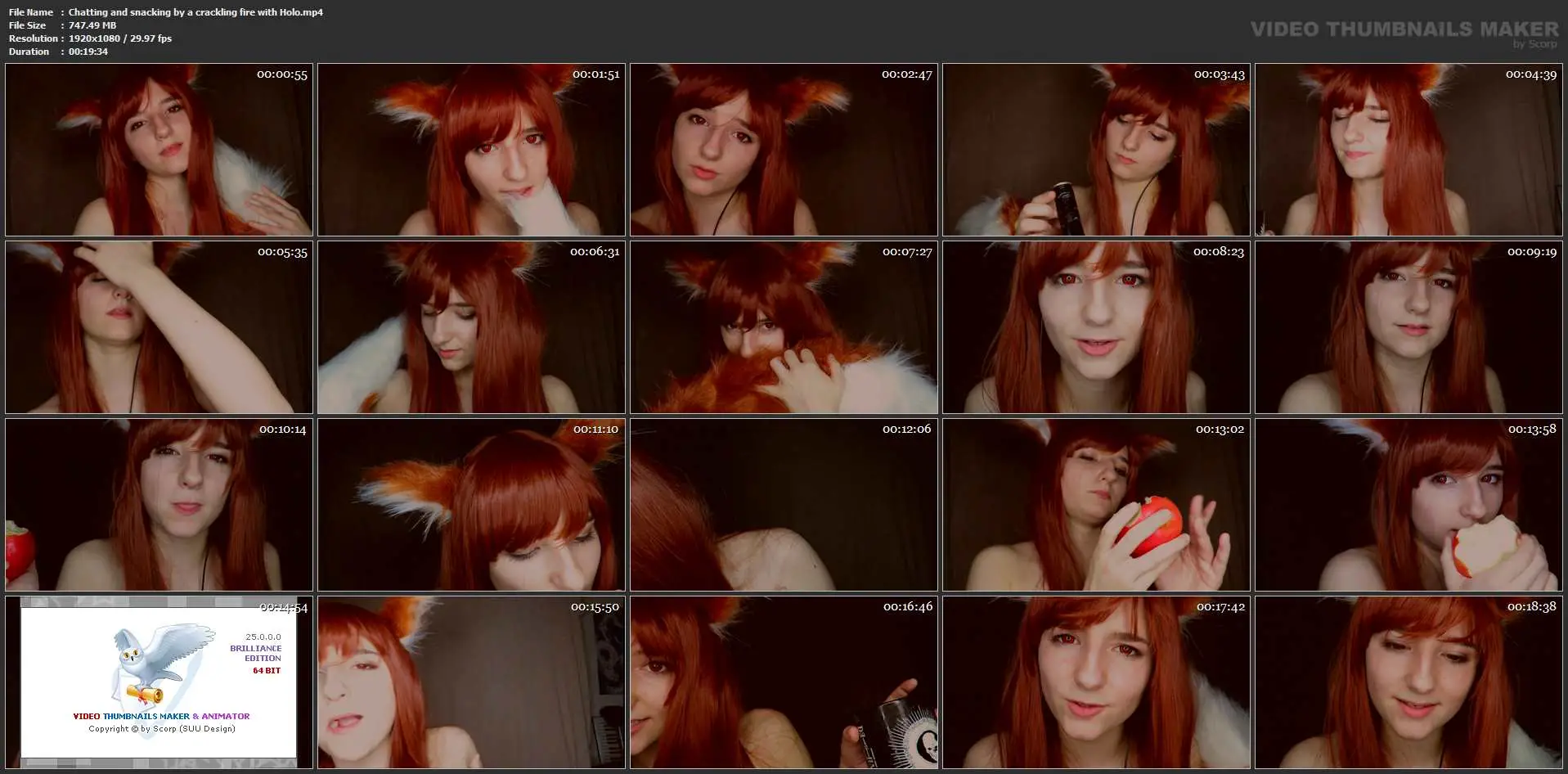
Task: Click the thumbnail at 00:05:35
Action: pos(159,327)
